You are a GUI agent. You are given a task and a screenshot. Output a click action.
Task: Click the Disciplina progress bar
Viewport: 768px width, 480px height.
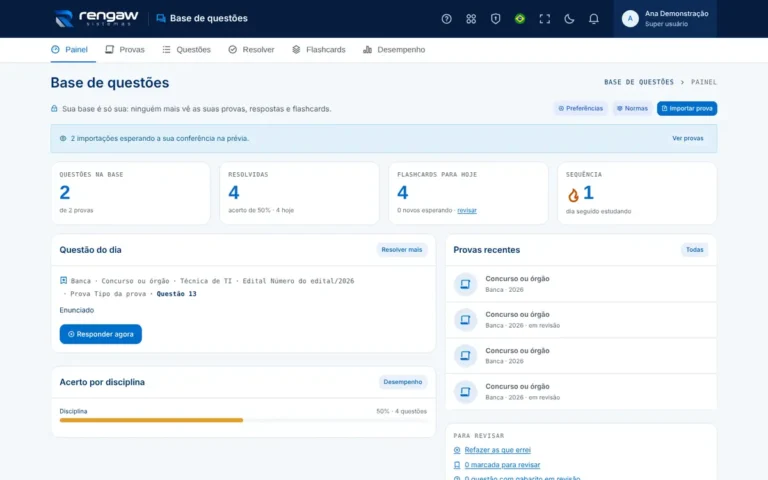(x=243, y=420)
